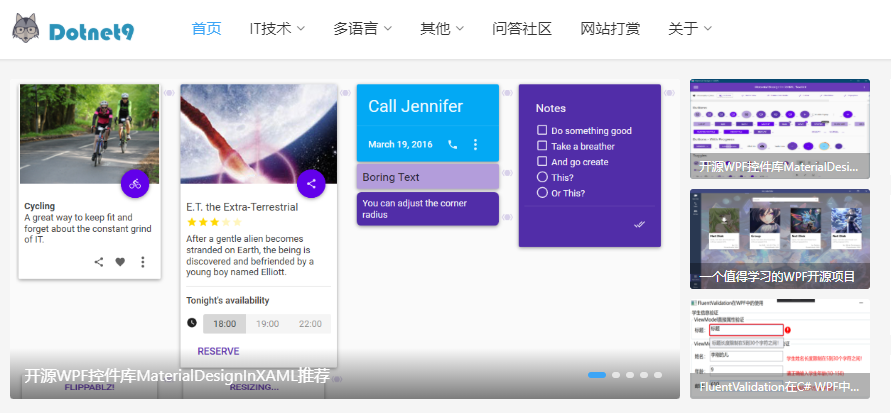This screenshot has width=891, height=413.
Task: Click RESERVE button
Action: pyautogui.click(x=218, y=351)
